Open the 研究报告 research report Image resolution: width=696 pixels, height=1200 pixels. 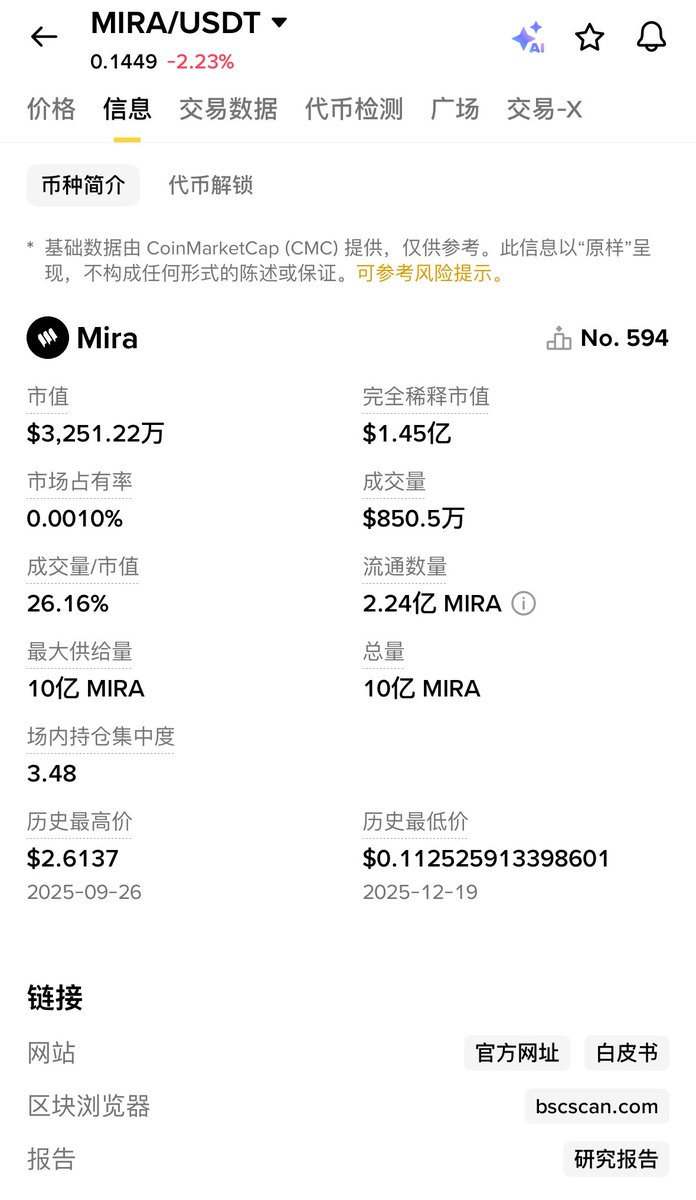pos(616,1159)
